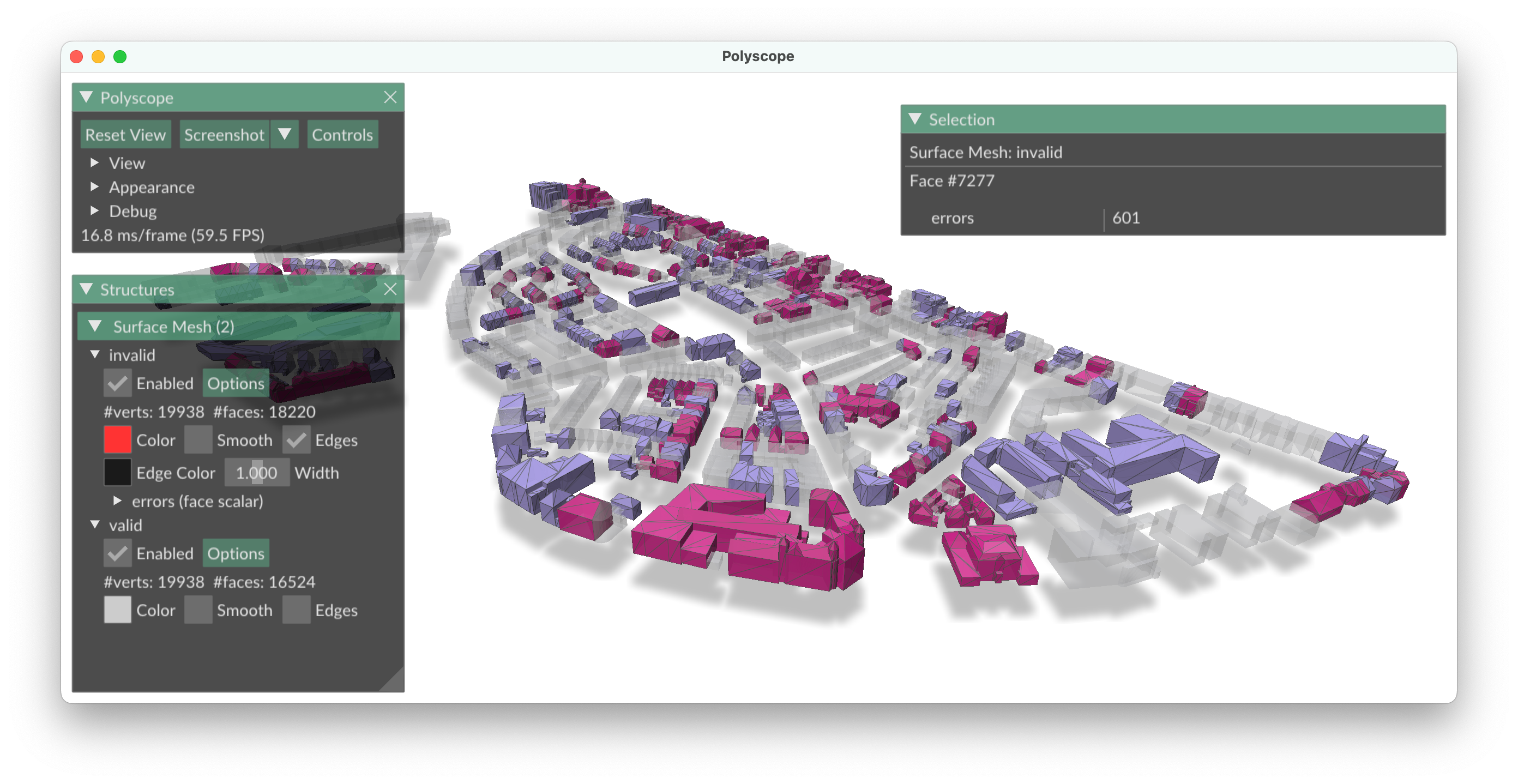The width and height of the screenshot is (1518, 784).
Task: Click the Reset View button
Action: [125, 135]
